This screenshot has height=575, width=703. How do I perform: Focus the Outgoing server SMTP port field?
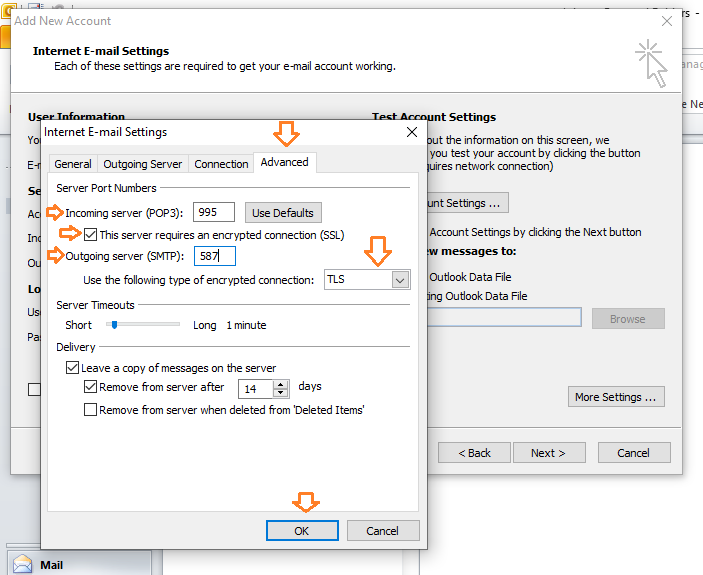(x=214, y=257)
